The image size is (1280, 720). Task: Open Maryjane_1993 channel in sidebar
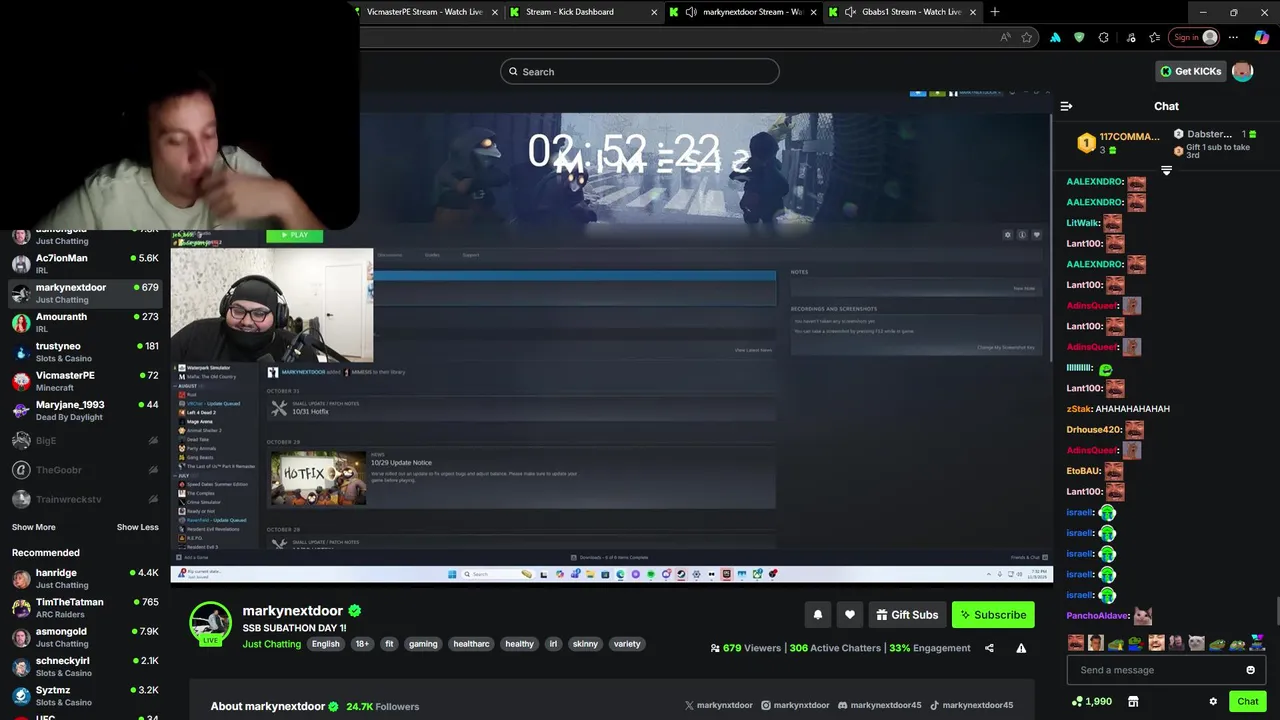click(x=85, y=410)
